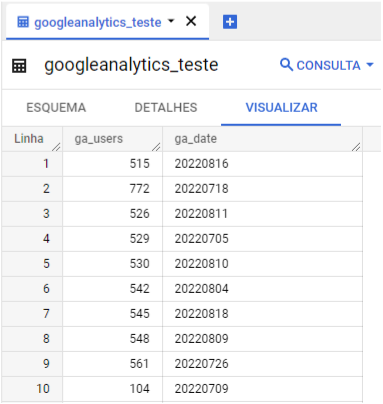Select cell with value 772
The height and width of the screenshot is (404, 383).
click(113, 189)
